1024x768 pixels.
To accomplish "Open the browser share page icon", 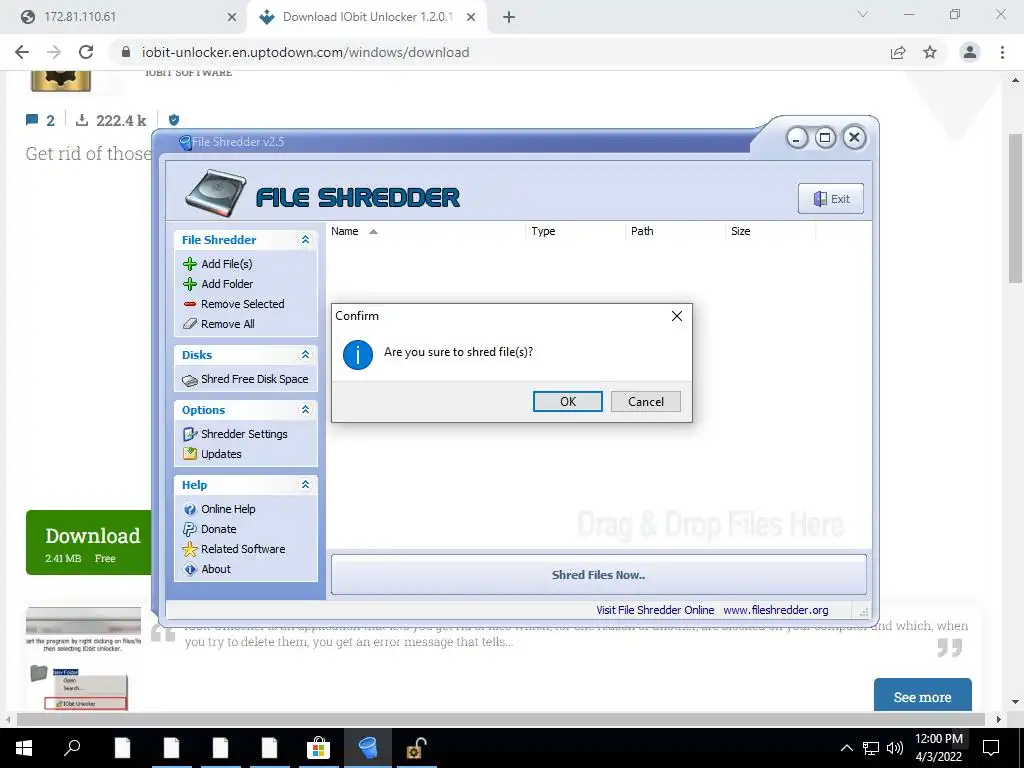I will pos(898,52).
